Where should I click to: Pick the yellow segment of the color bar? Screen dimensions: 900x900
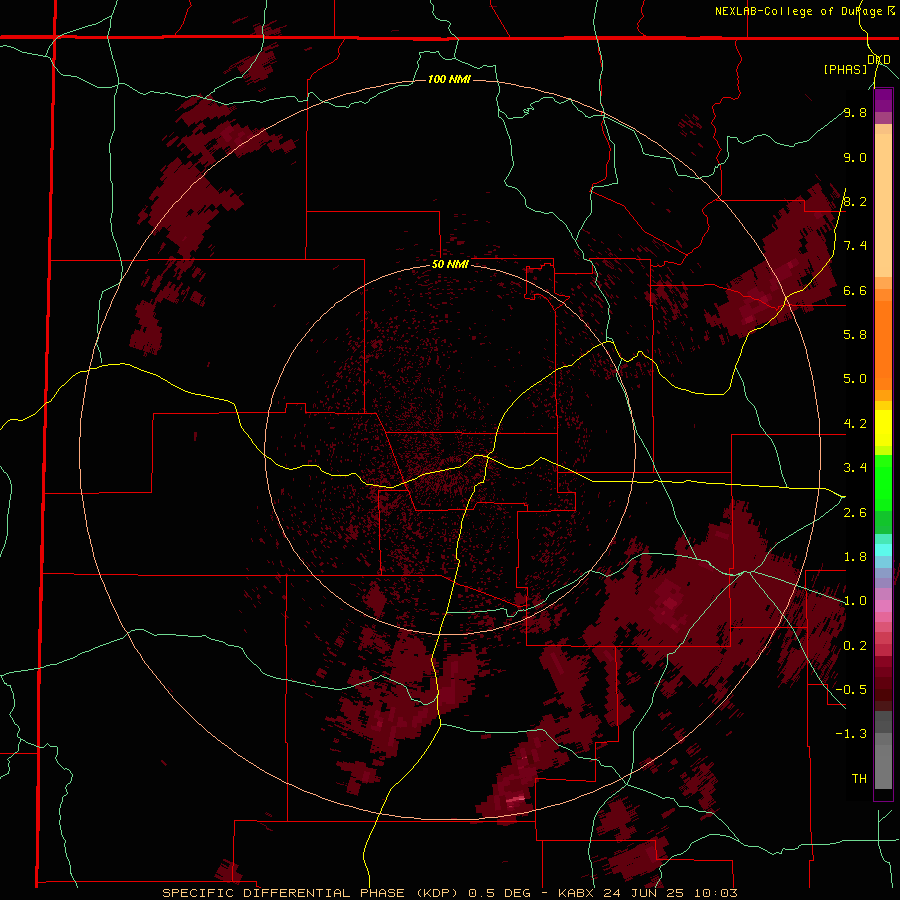(883, 428)
